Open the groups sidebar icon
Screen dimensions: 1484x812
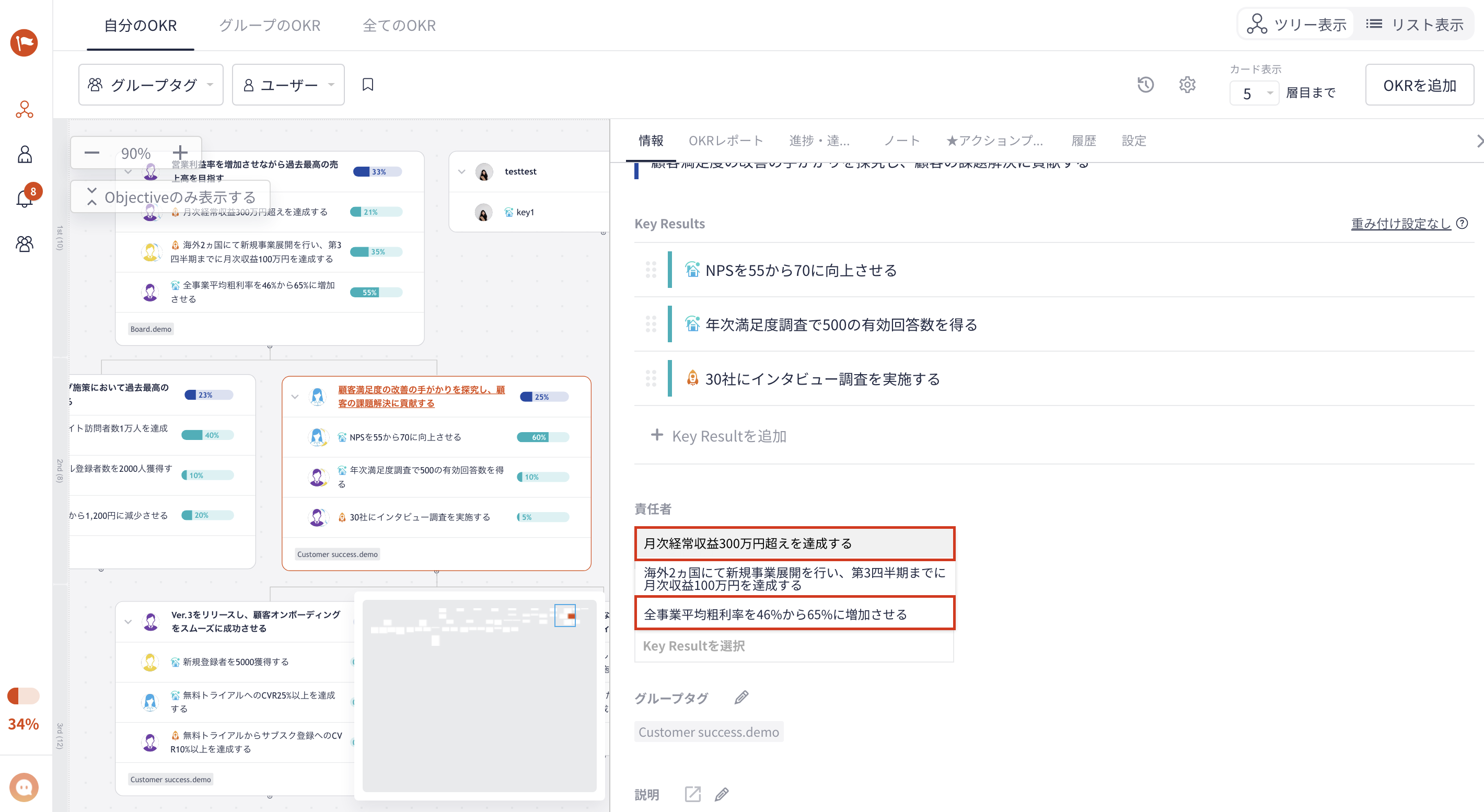[x=24, y=243]
